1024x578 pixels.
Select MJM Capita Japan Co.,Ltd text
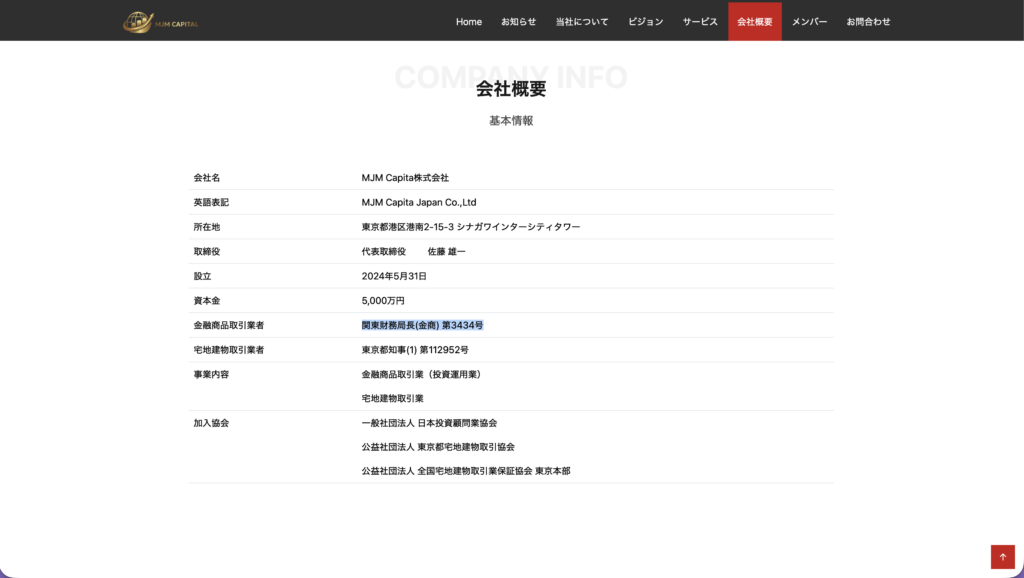[419, 202]
